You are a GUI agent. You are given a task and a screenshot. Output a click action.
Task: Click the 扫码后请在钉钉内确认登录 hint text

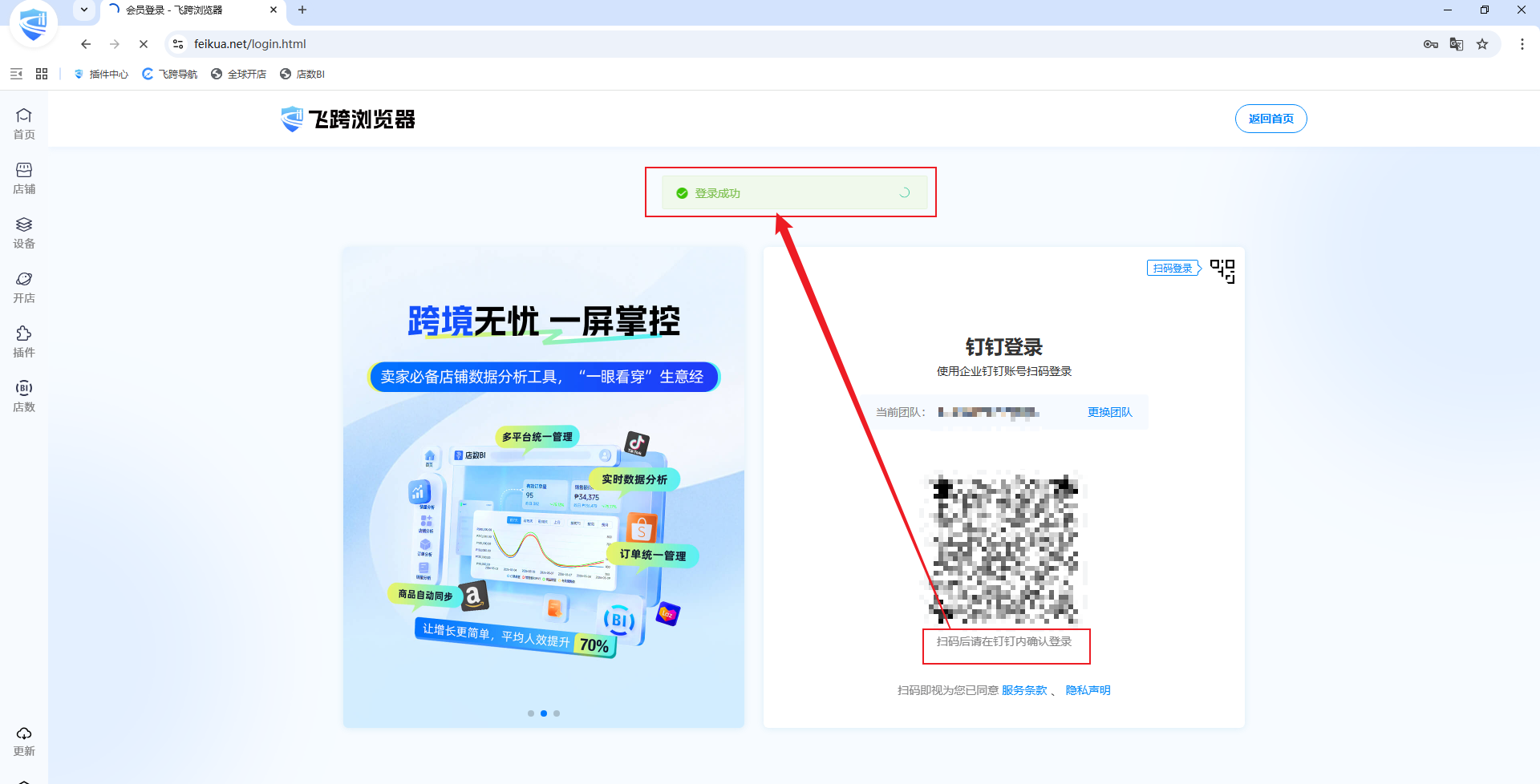click(x=1004, y=641)
